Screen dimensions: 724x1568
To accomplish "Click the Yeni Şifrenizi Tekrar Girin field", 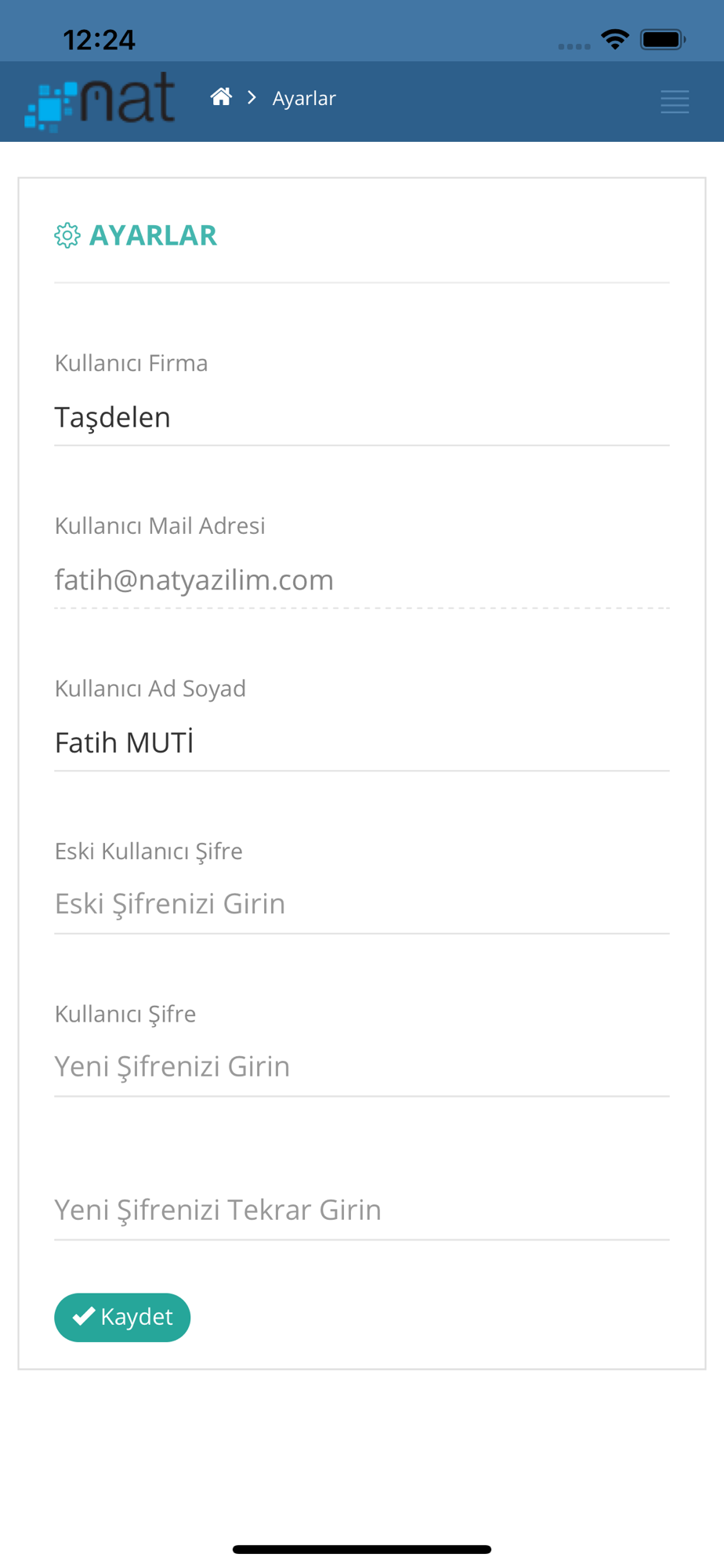I will [362, 1211].
